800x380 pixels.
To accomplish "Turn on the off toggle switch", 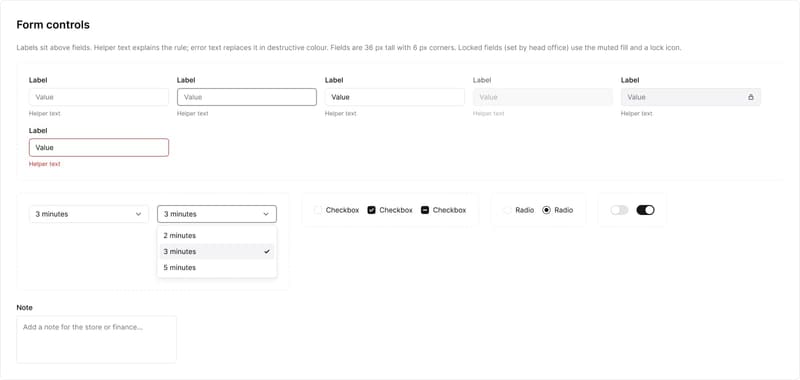I will point(619,210).
